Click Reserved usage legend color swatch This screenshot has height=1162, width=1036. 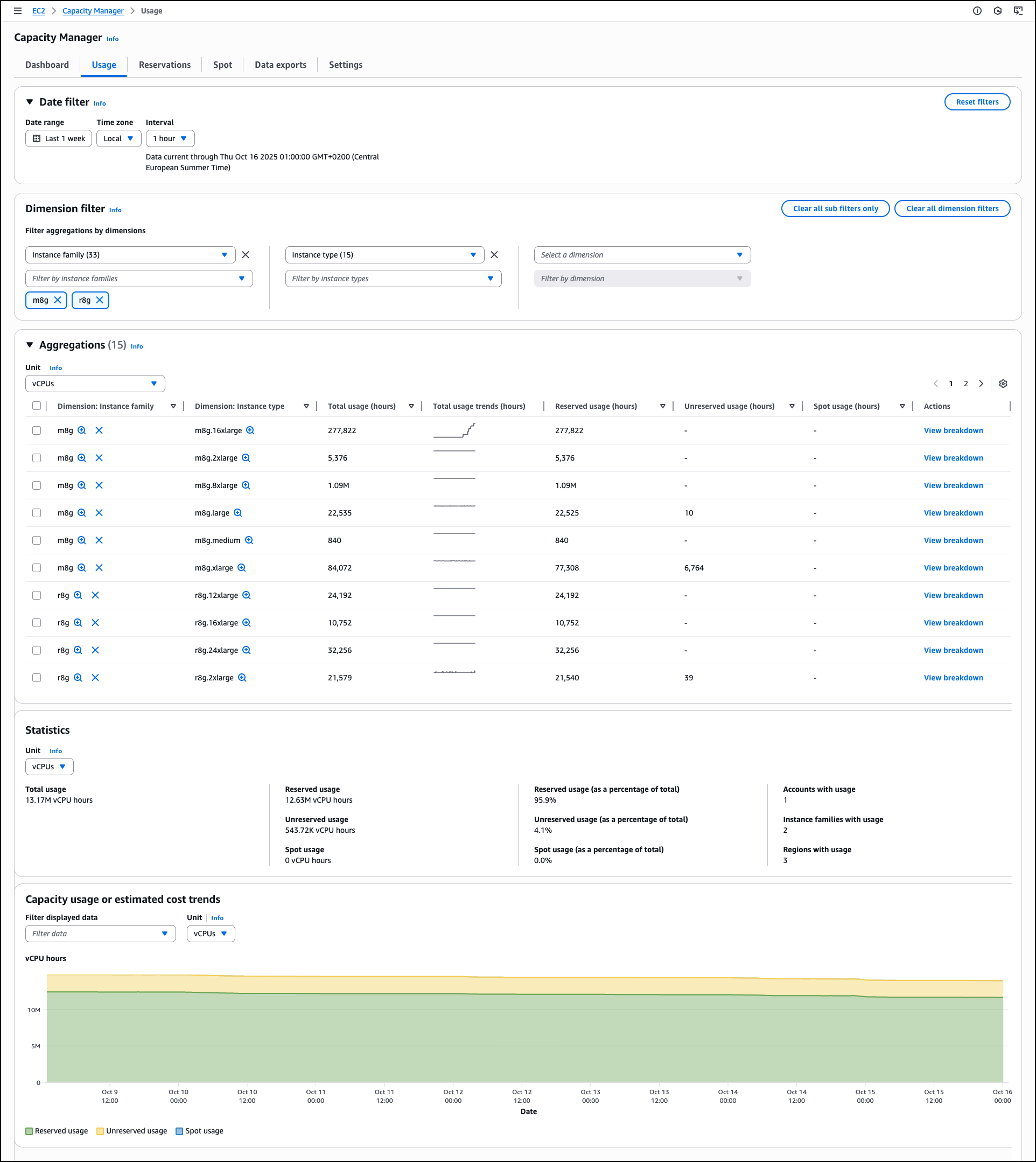pyautogui.click(x=29, y=1131)
